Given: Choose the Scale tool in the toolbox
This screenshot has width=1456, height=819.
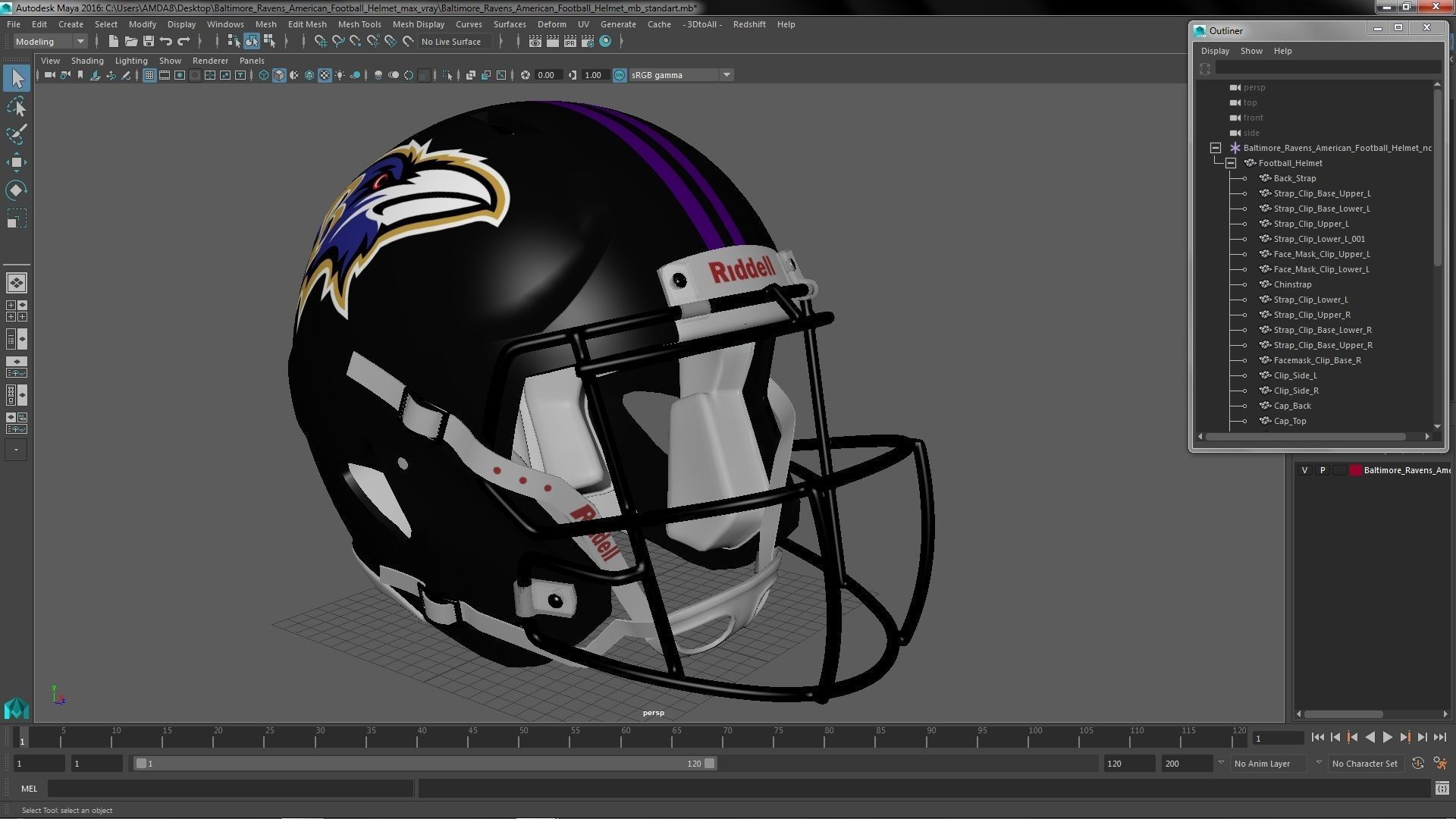Looking at the screenshot, I should [17, 218].
